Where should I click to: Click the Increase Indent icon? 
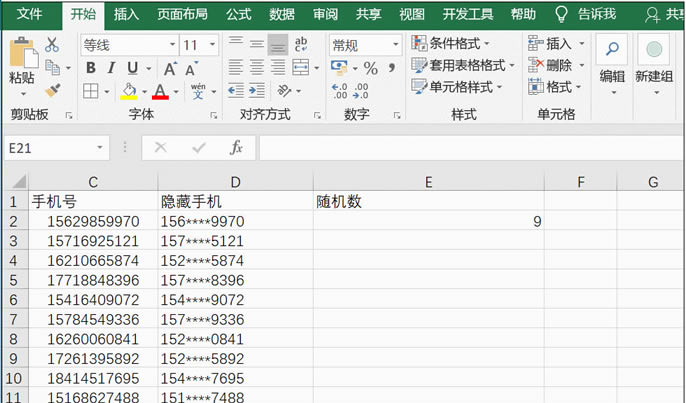256,91
